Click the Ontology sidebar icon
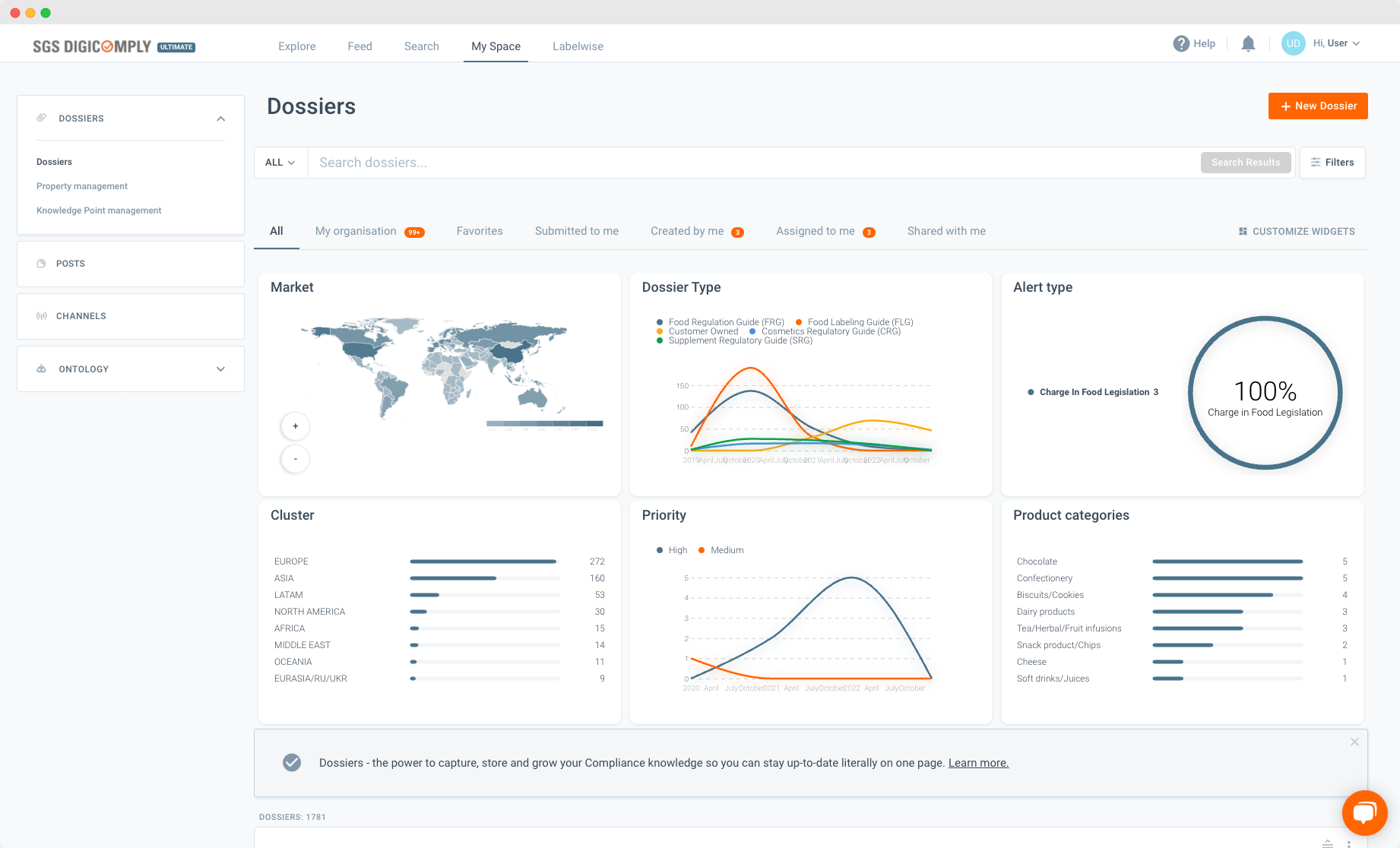Viewport: 1400px width, 848px height. pyautogui.click(x=42, y=369)
